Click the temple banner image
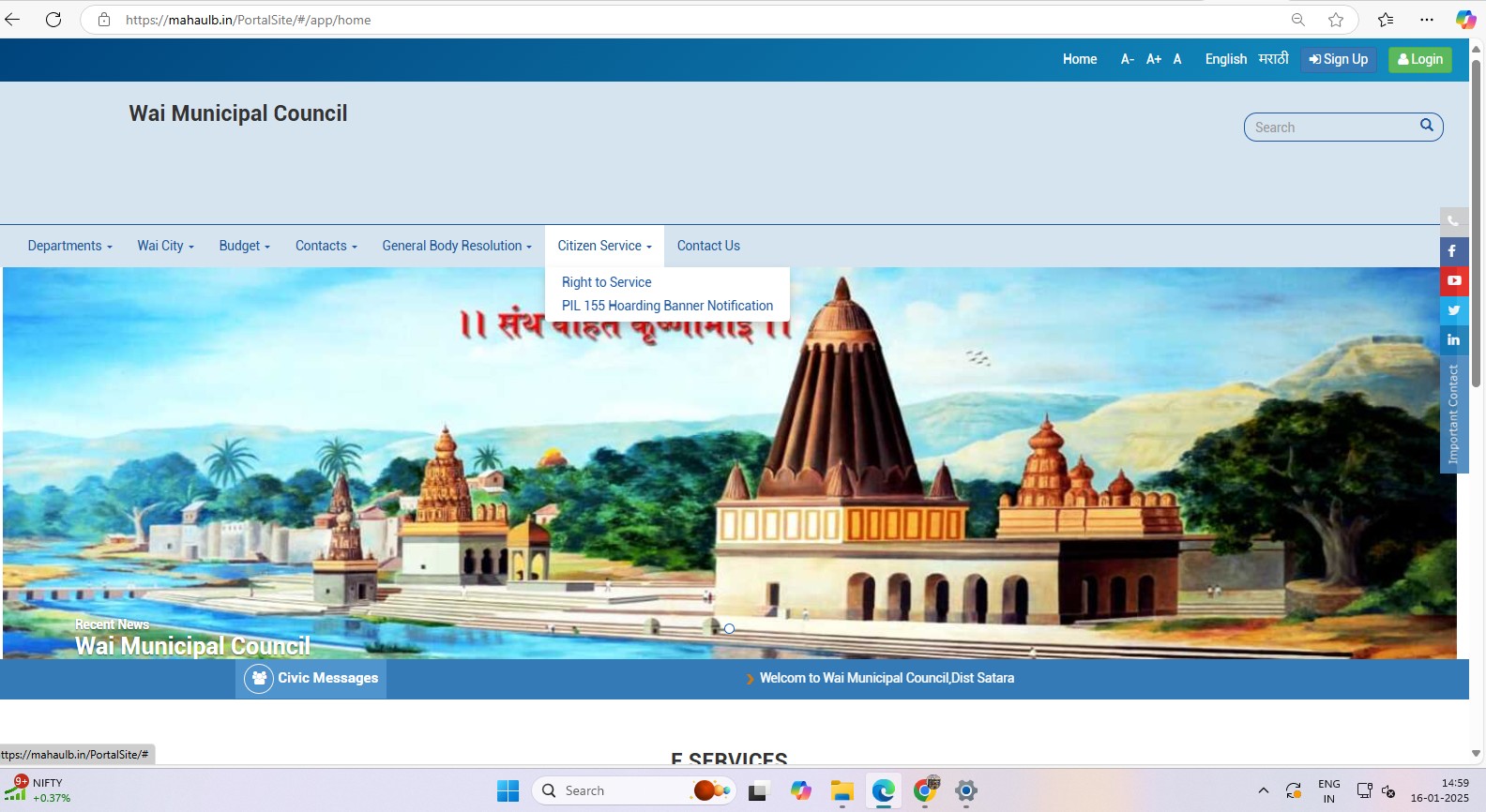Image resolution: width=1486 pixels, height=812 pixels. point(729,463)
